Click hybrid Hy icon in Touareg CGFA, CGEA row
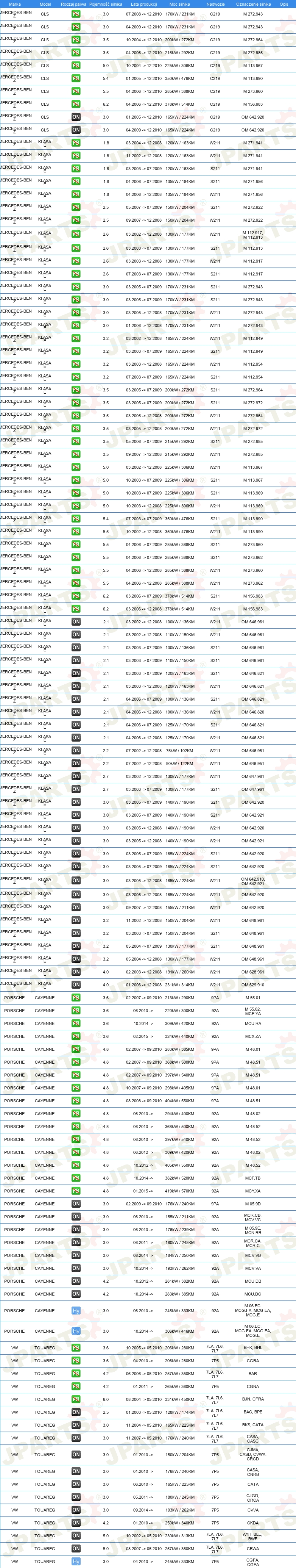Image resolution: width=296 pixels, height=1568 pixels. pos(76,1561)
